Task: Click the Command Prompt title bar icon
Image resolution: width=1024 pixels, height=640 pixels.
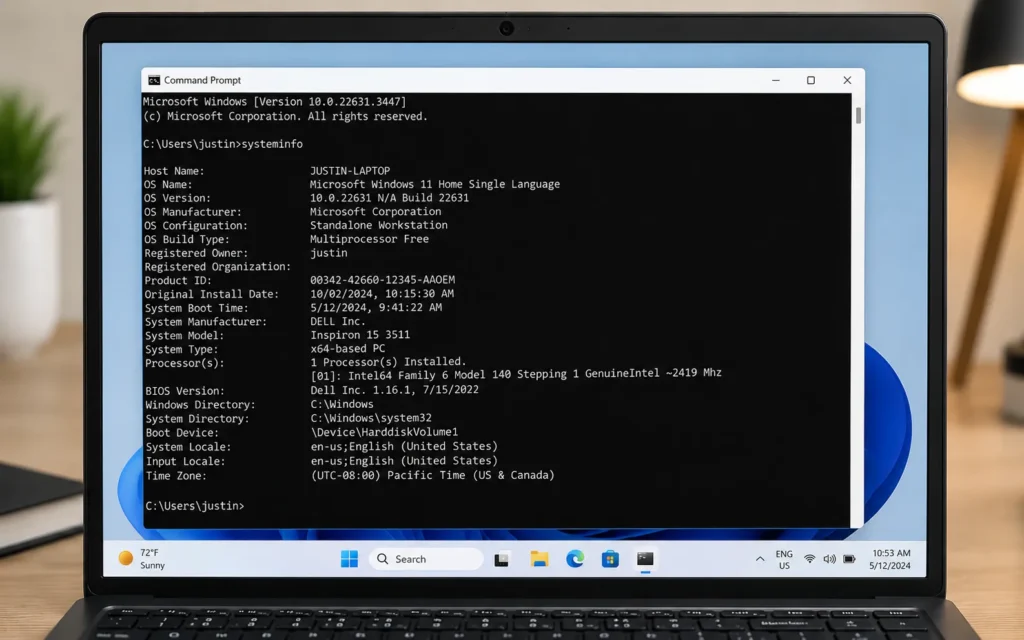Action: tap(154, 80)
